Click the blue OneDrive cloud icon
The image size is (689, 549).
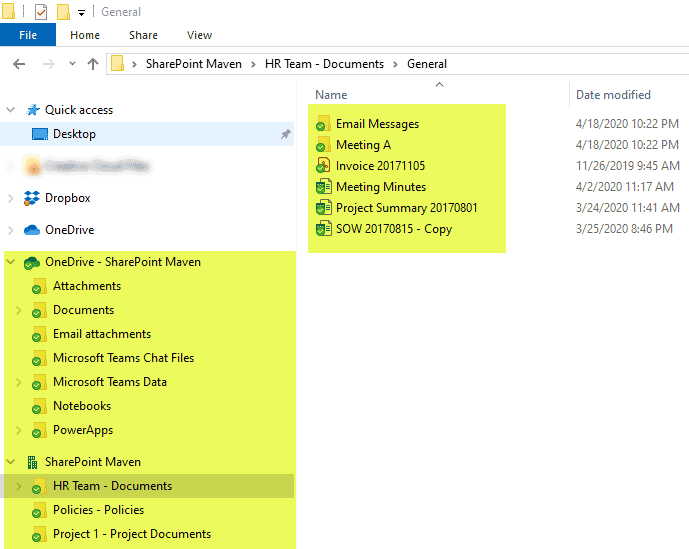click(32, 230)
